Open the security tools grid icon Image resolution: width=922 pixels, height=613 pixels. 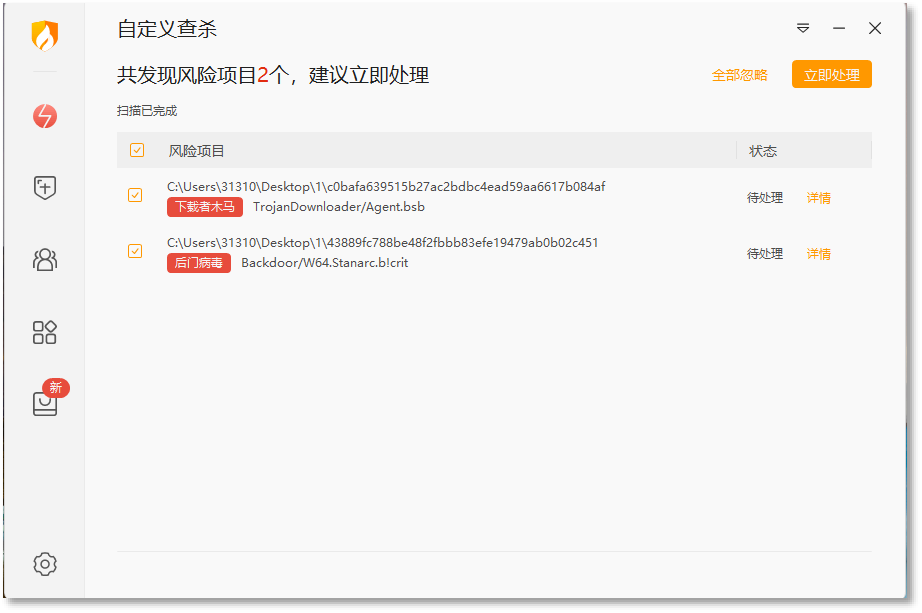45,332
